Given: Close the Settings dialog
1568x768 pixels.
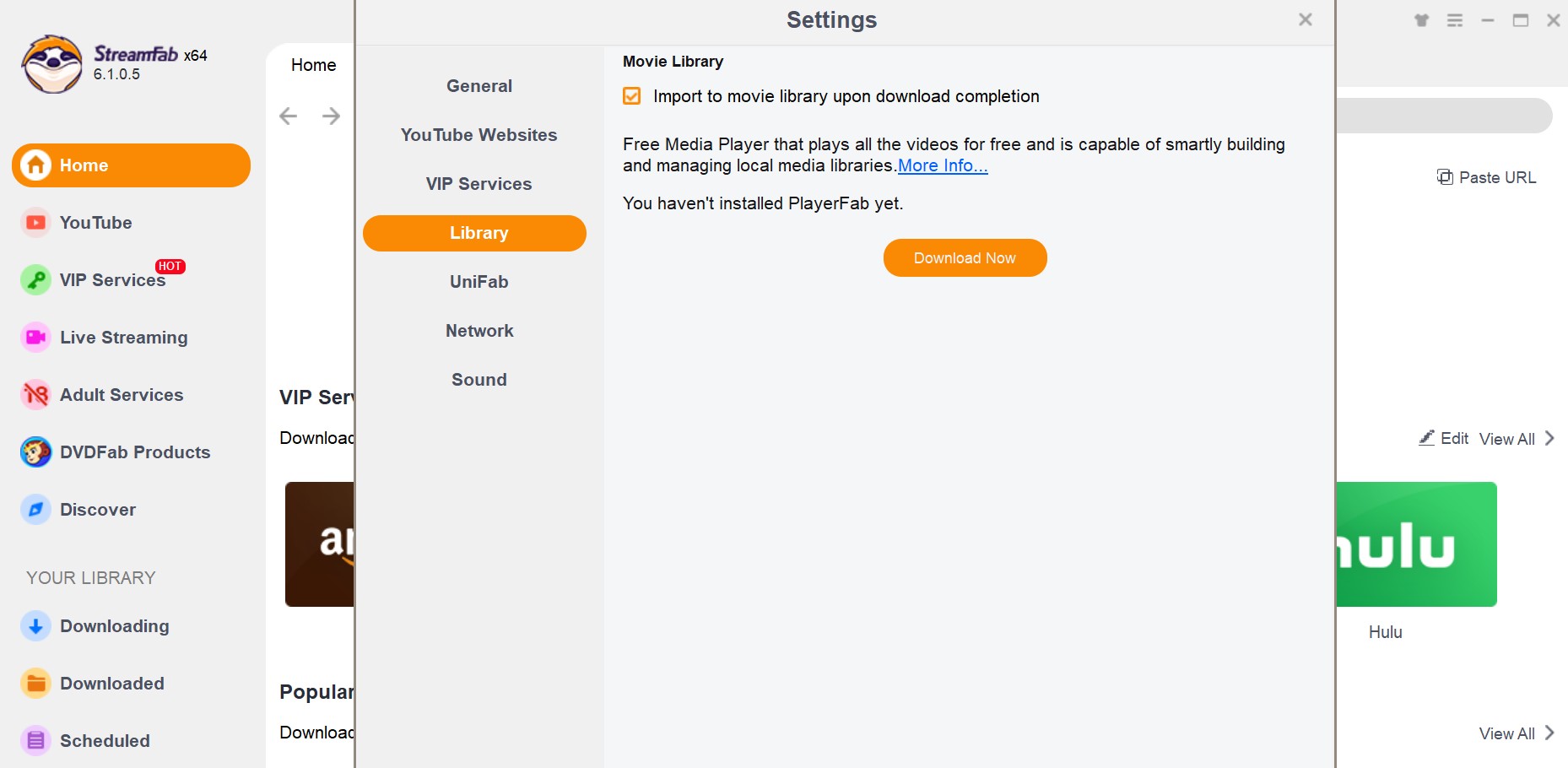Looking at the screenshot, I should tap(1306, 19).
